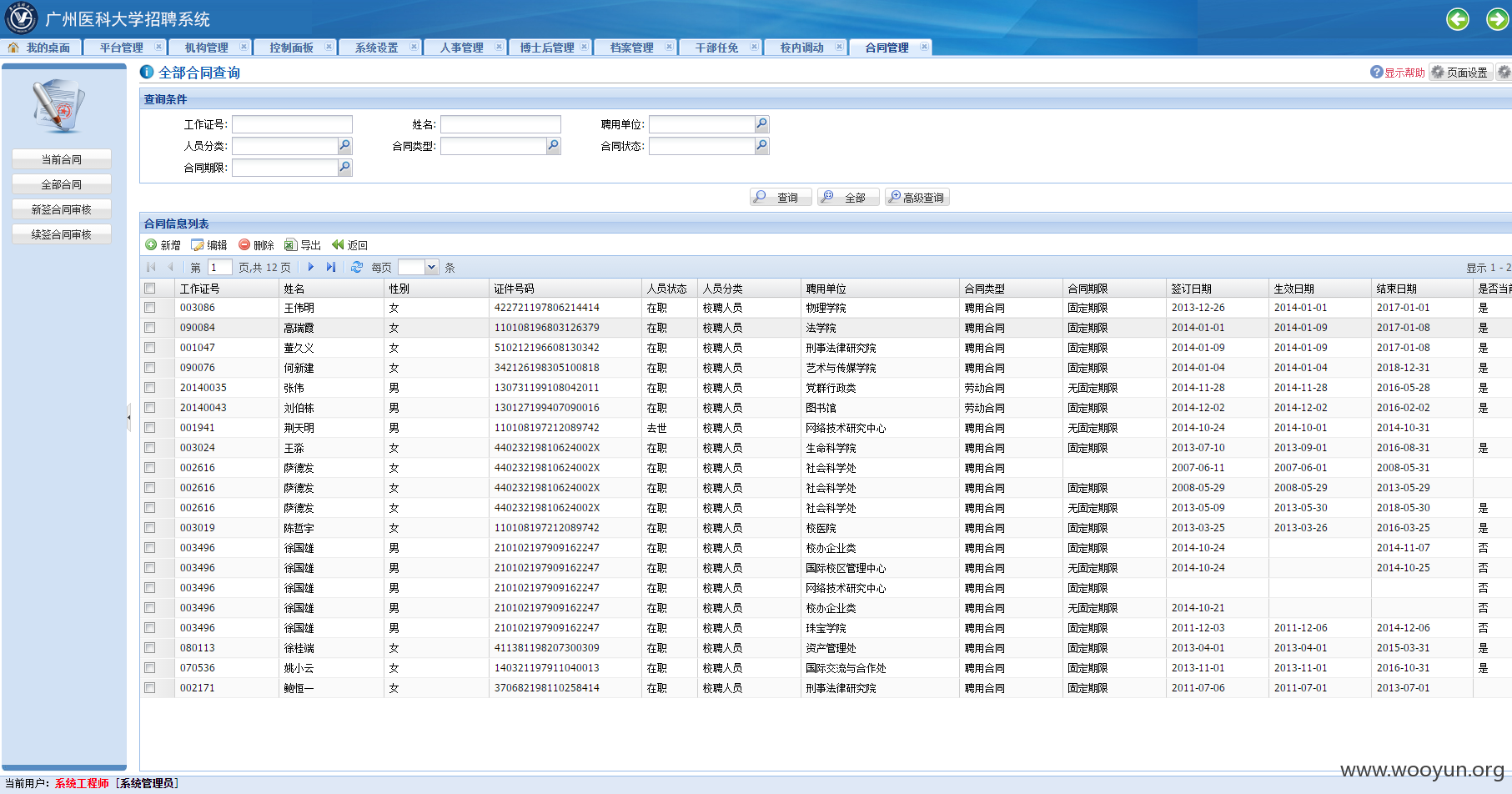Click the green back arrow icon
This screenshot has width=1512, height=794.
1458,19
